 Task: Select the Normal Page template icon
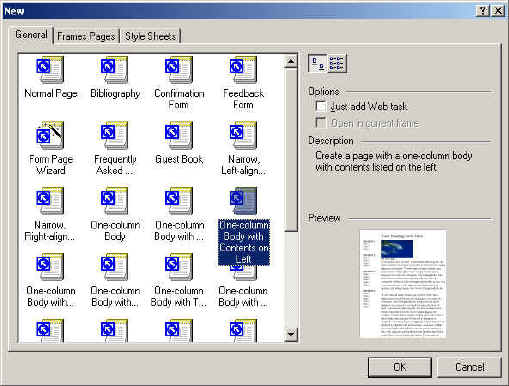coord(50,70)
